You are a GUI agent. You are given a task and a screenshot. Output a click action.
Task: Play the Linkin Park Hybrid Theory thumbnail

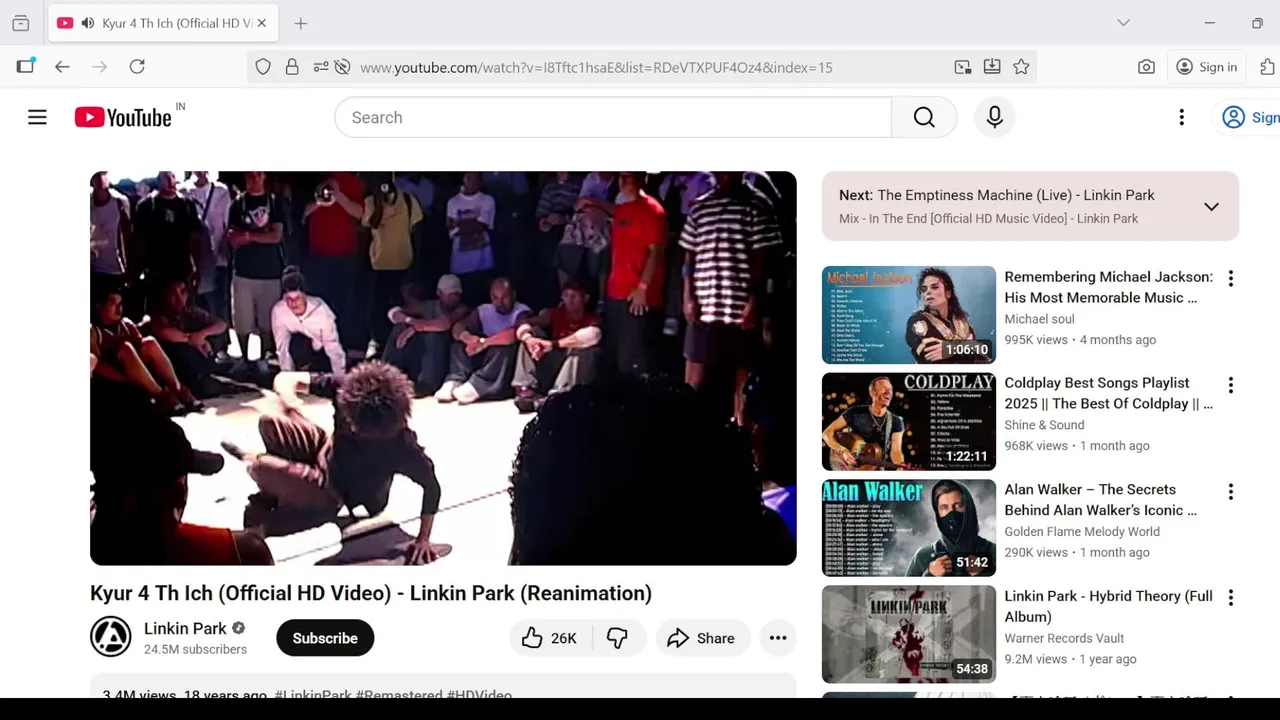[909, 634]
